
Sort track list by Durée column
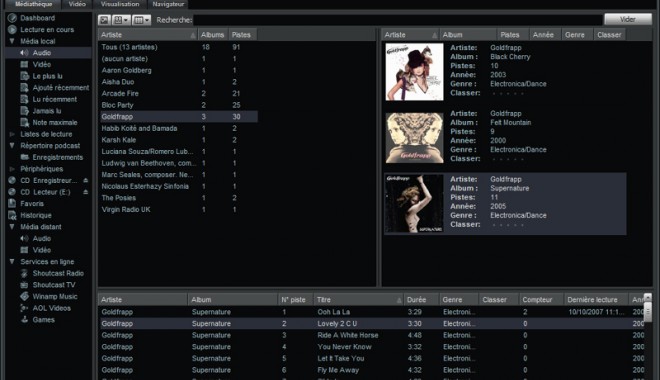(x=421, y=300)
